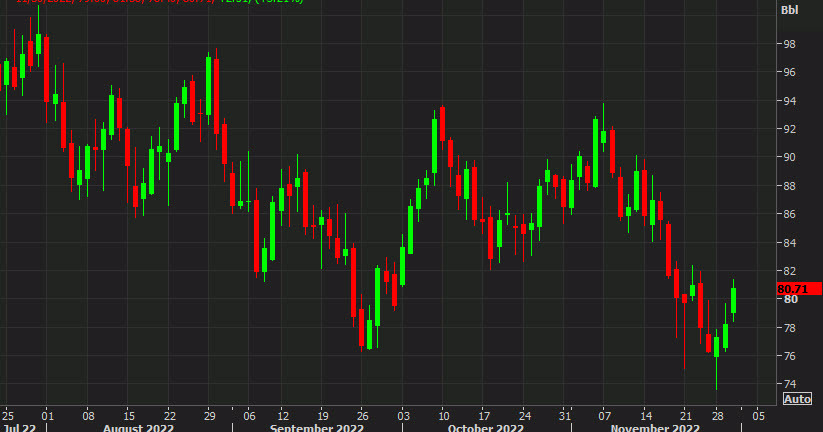823x432 pixels.
Task: Select the date tick labeled 17
Action: [484, 416]
